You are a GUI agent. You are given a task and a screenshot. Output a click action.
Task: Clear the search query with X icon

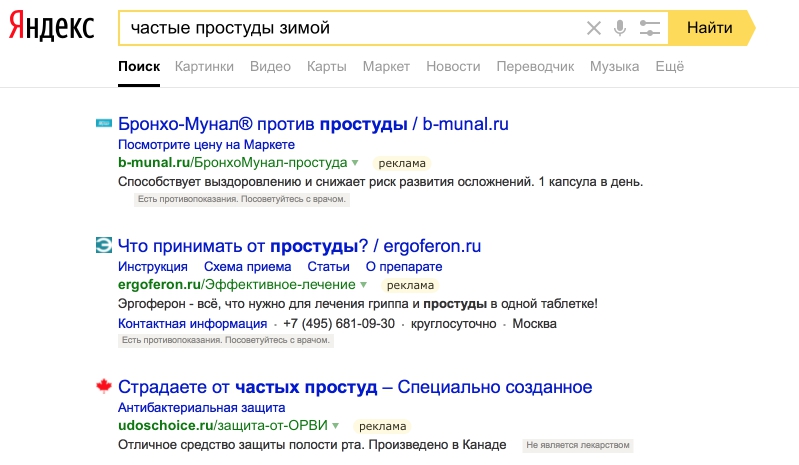click(x=594, y=28)
